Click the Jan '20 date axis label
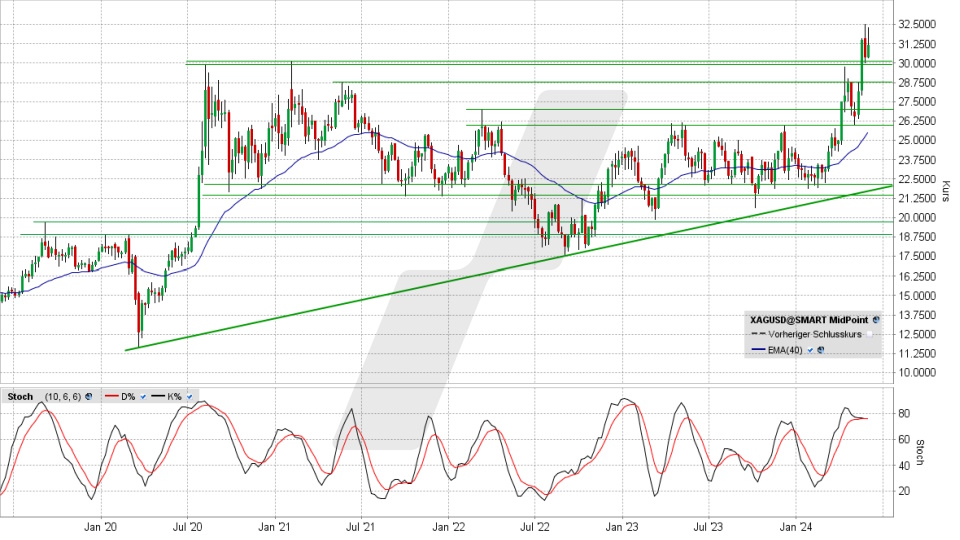 pyautogui.click(x=100, y=527)
